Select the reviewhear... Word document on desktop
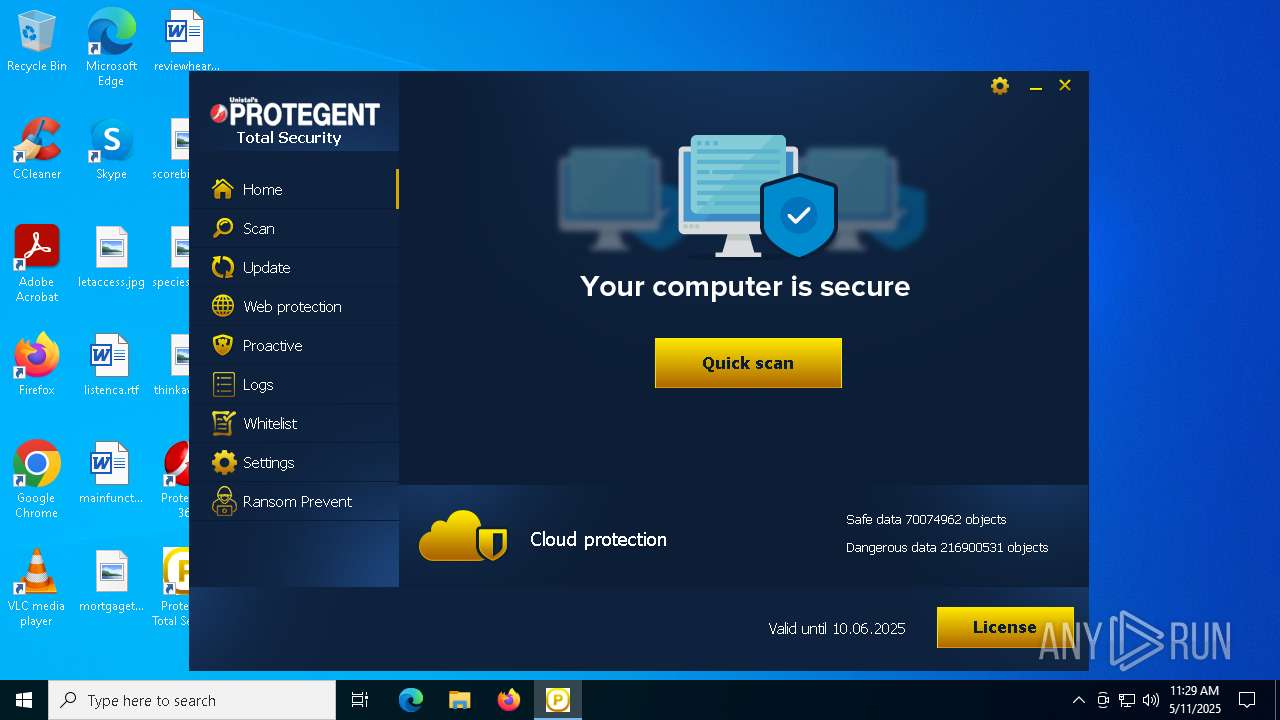The image size is (1280, 720). [186, 42]
